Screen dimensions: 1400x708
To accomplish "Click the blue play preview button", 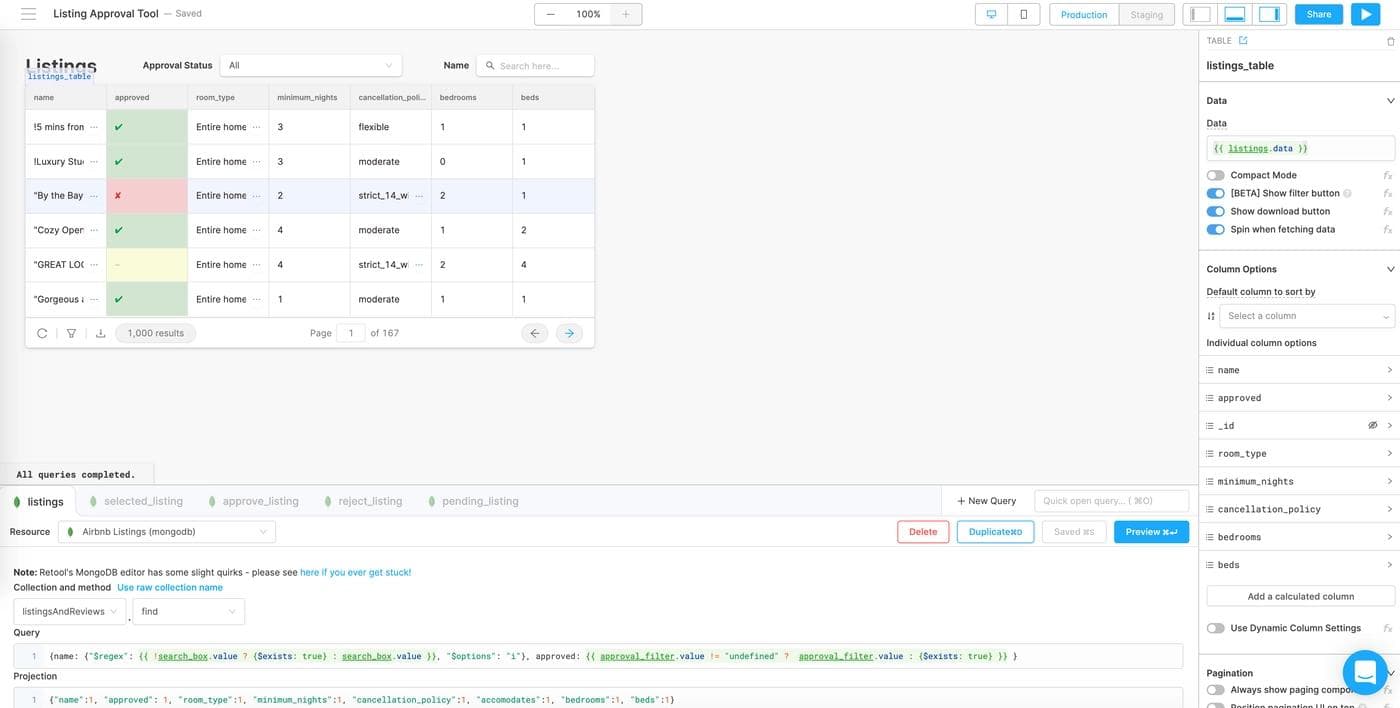I will [x=1365, y=14].
